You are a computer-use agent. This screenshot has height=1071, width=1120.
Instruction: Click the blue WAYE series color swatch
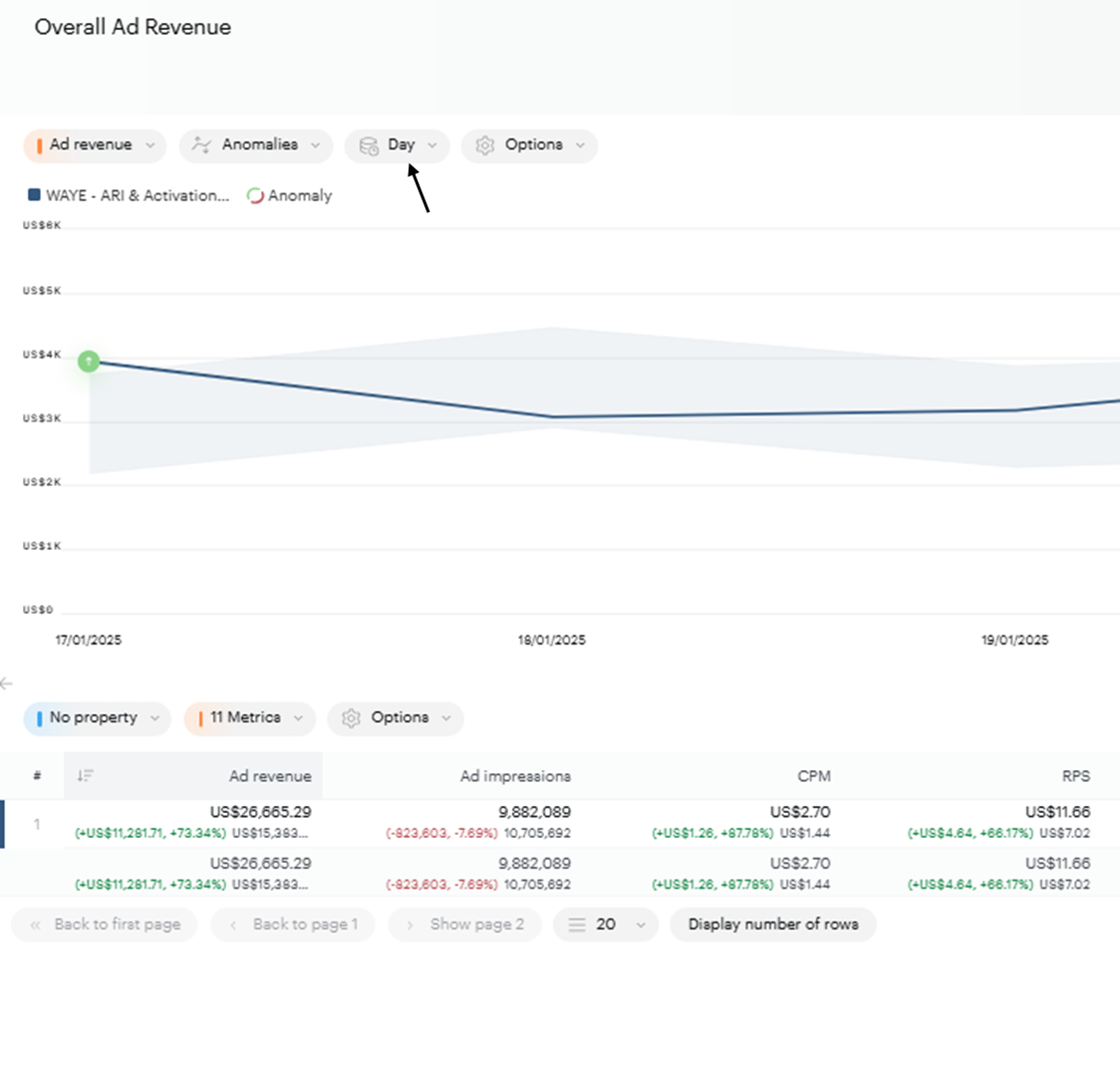point(34,196)
